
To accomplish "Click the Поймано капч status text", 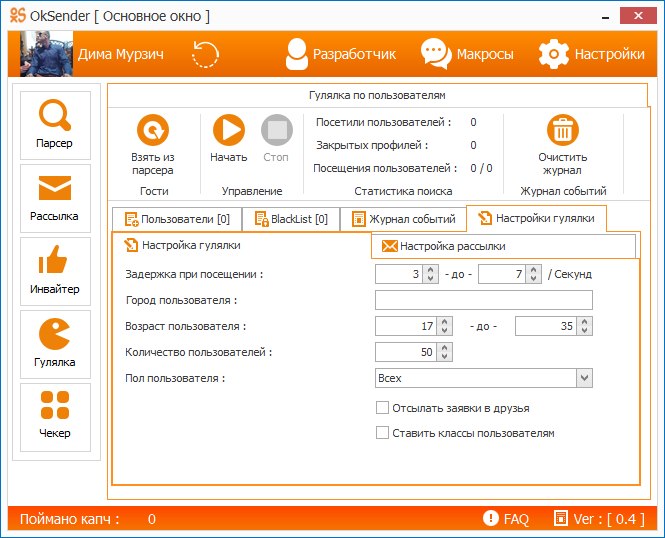I will pyautogui.click(x=70, y=519).
